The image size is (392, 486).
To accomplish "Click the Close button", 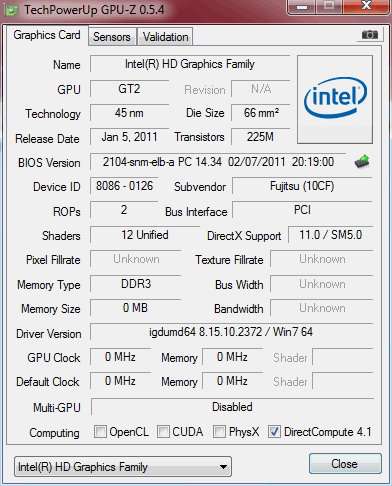I will [345, 464].
